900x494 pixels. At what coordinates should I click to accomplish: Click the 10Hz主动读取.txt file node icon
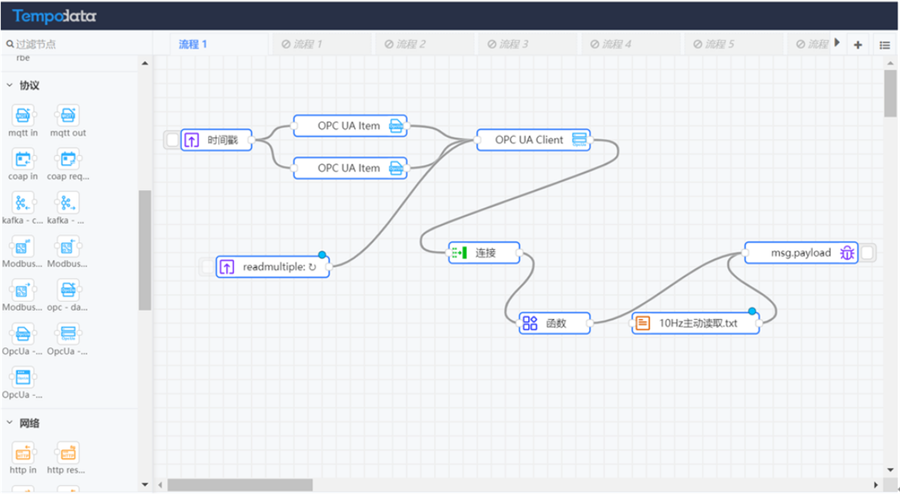tap(643, 323)
